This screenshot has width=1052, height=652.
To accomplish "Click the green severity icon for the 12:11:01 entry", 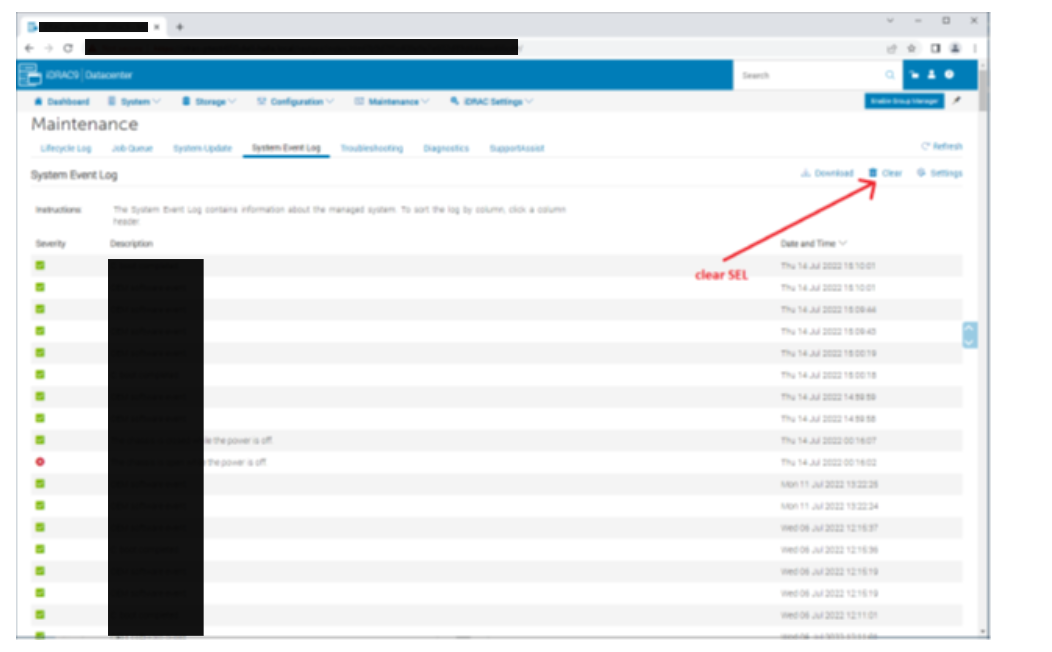I will pos(40,614).
